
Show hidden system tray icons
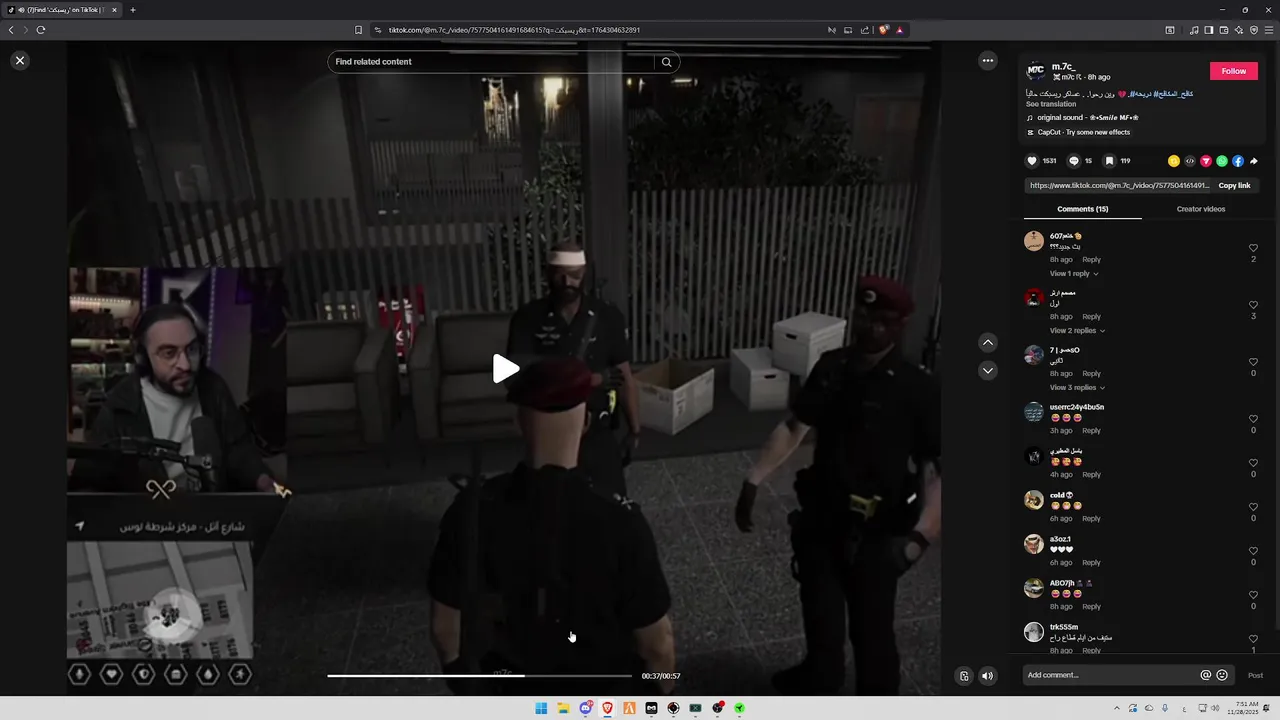pos(1117,708)
